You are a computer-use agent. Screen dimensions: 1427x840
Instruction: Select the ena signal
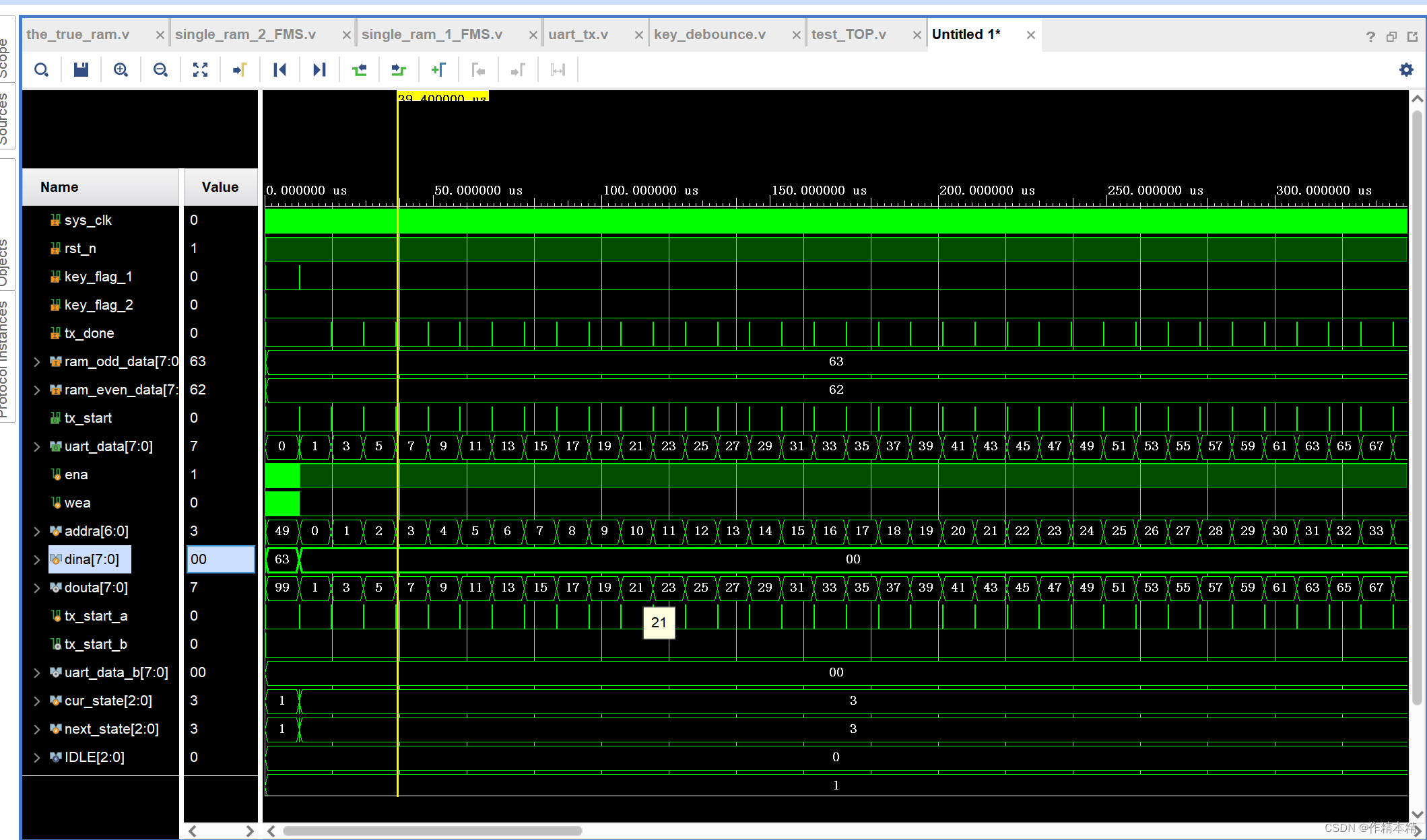pyautogui.click(x=75, y=475)
